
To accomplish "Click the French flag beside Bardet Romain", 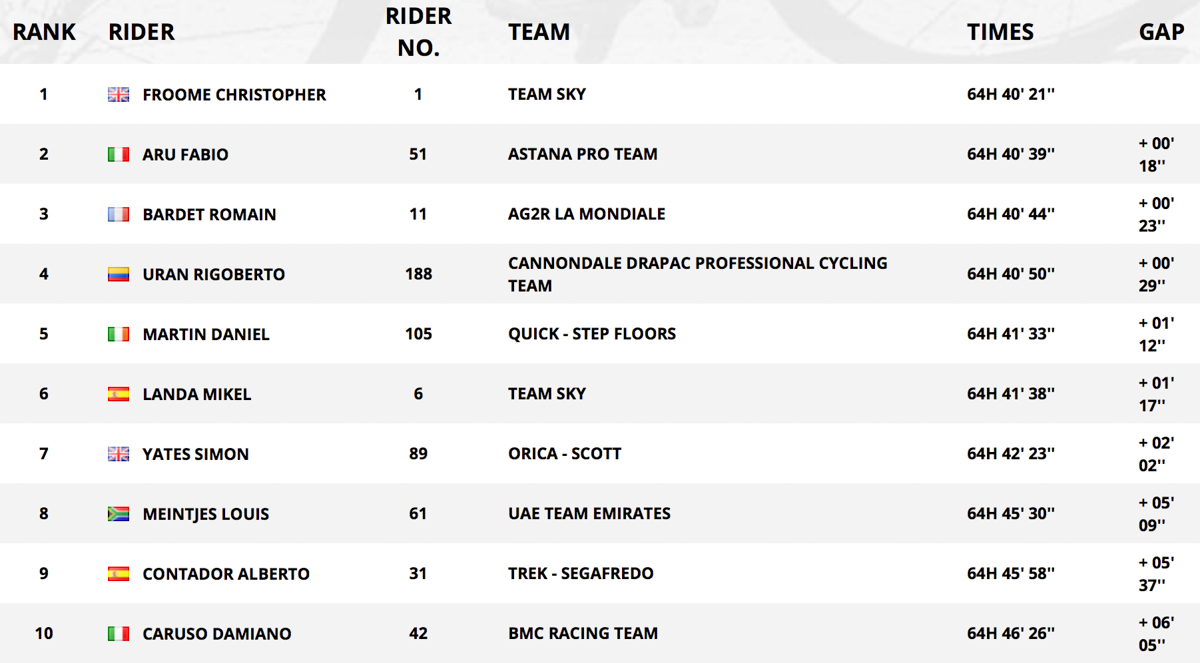I will (118, 215).
